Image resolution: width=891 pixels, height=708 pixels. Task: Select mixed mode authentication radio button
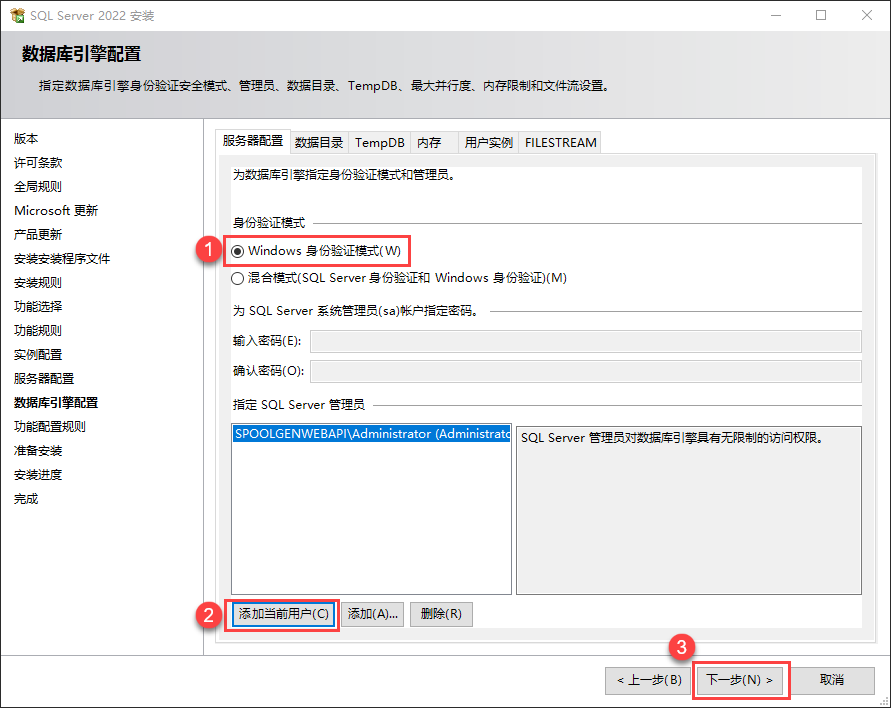click(x=238, y=278)
